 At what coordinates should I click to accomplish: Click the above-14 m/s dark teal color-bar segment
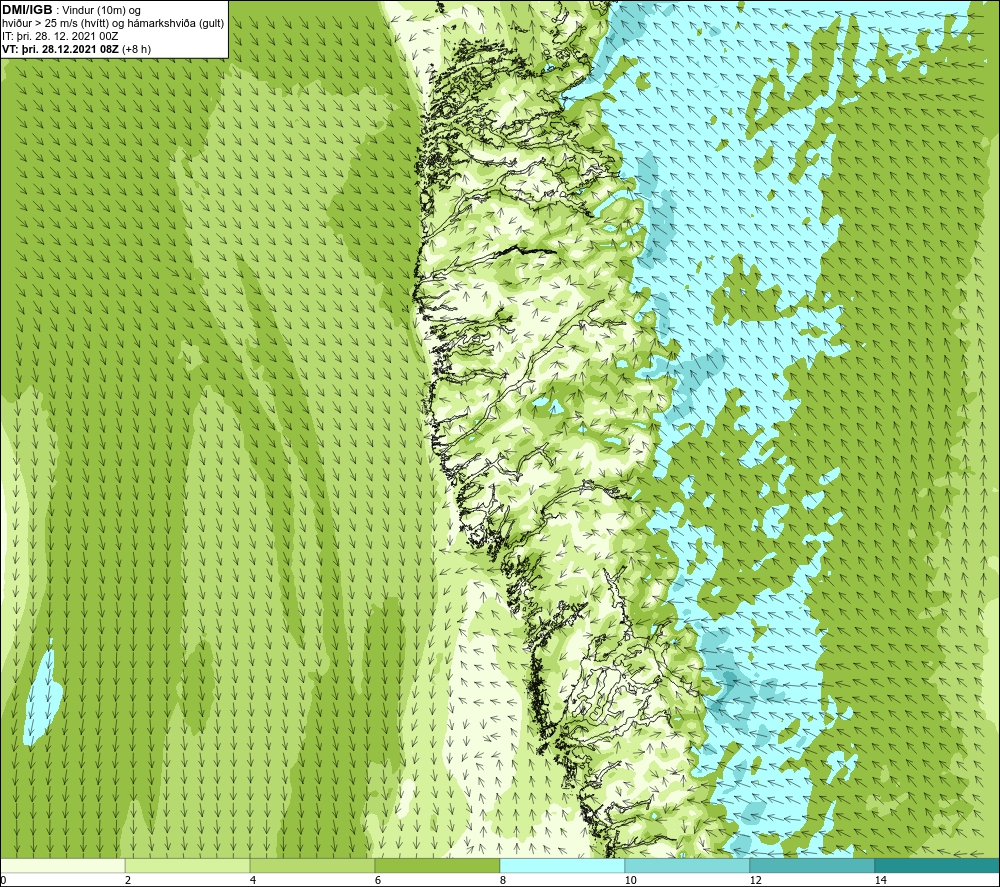click(x=937, y=866)
